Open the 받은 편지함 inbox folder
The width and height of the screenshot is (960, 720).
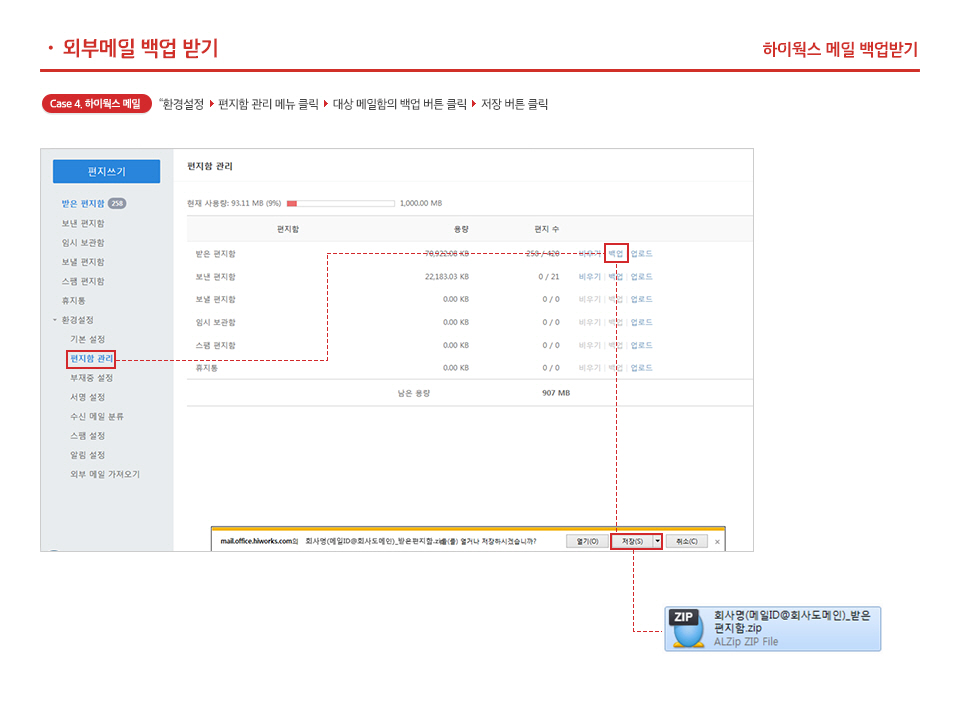coord(83,204)
